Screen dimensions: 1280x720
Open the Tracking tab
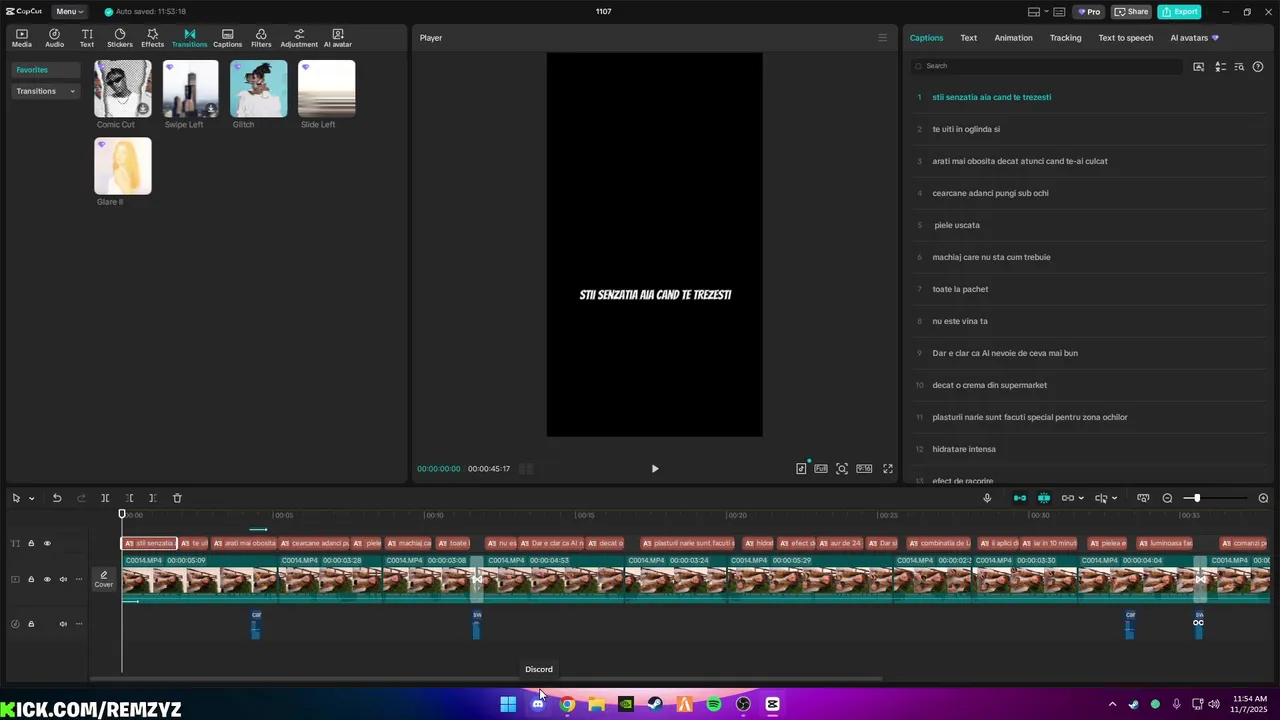coord(1065,38)
